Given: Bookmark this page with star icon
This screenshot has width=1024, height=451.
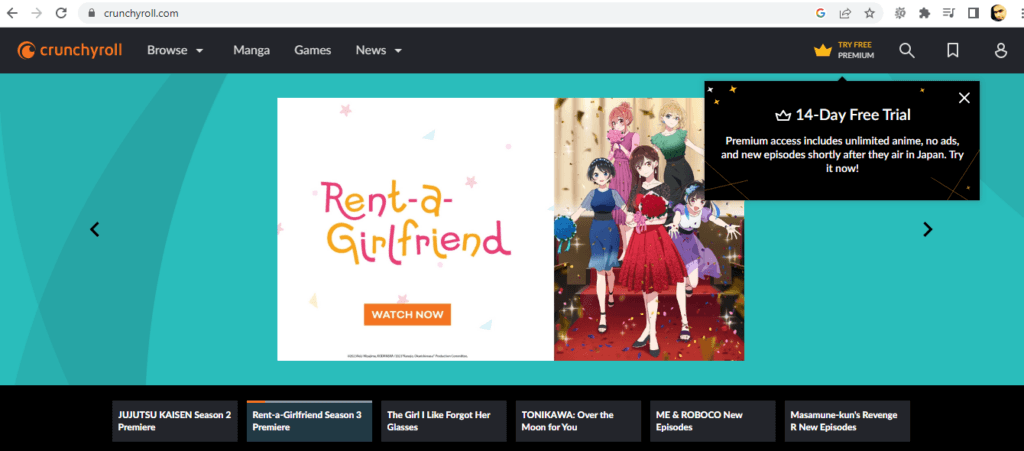Looking at the screenshot, I should pyautogui.click(x=870, y=13).
